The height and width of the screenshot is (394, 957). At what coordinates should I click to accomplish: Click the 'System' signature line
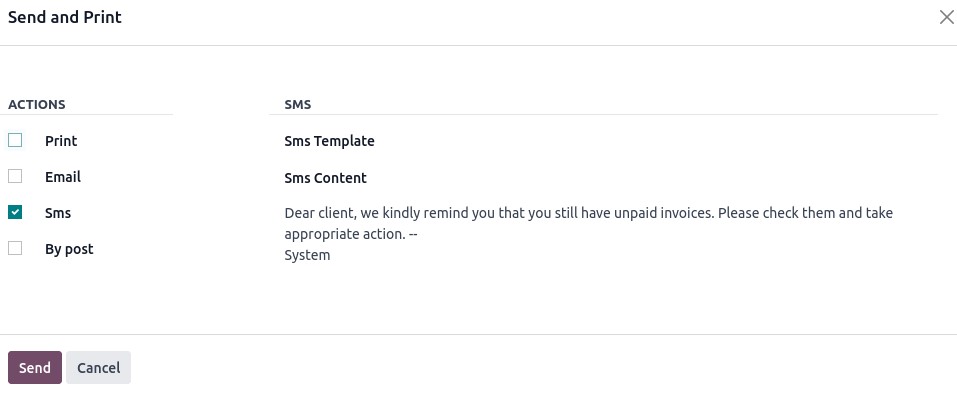coord(307,255)
